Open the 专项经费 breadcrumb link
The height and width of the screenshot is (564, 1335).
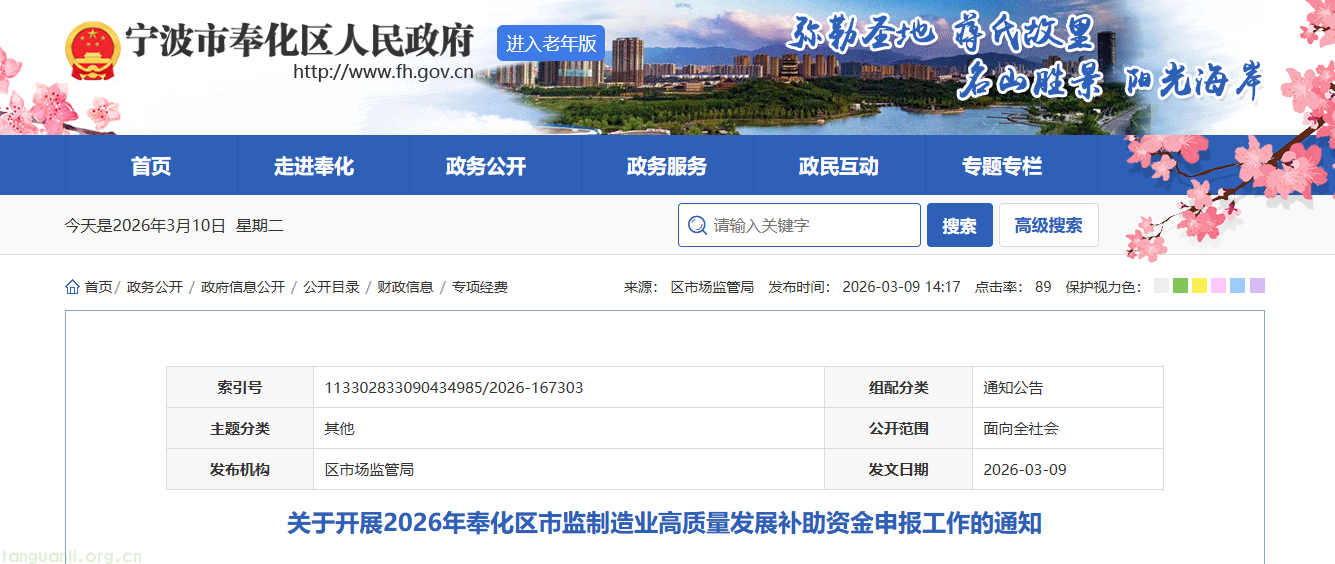(480, 287)
